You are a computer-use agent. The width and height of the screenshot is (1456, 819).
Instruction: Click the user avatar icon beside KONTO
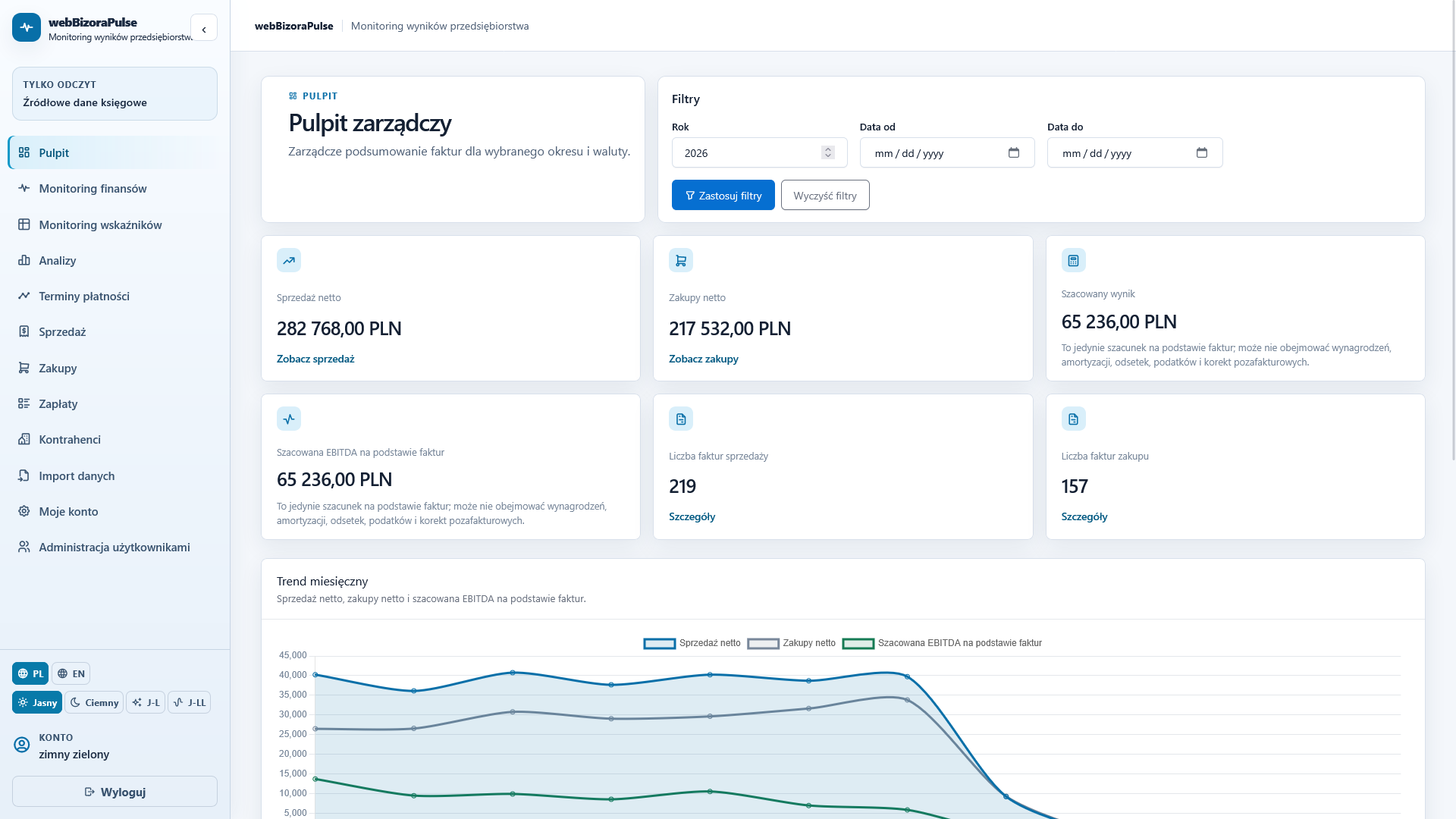(x=22, y=745)
